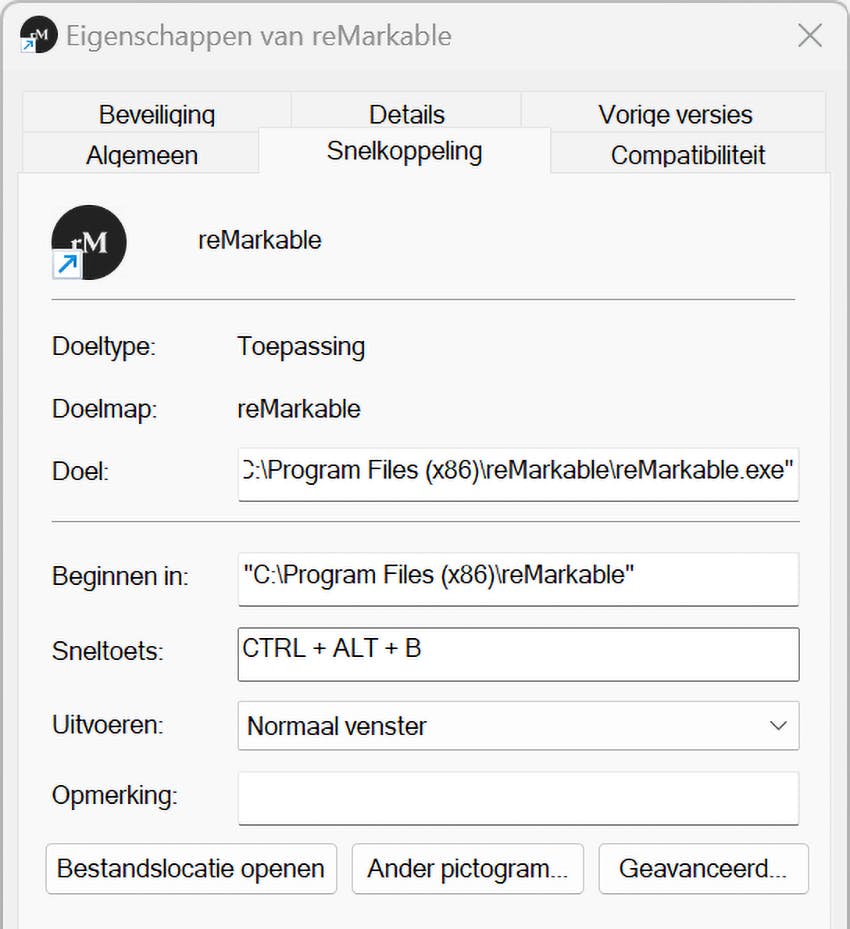Close the Eigenschappen van reMarkable dialog
The height and width of the screenshot is (929, 850).
click(809, 36)
